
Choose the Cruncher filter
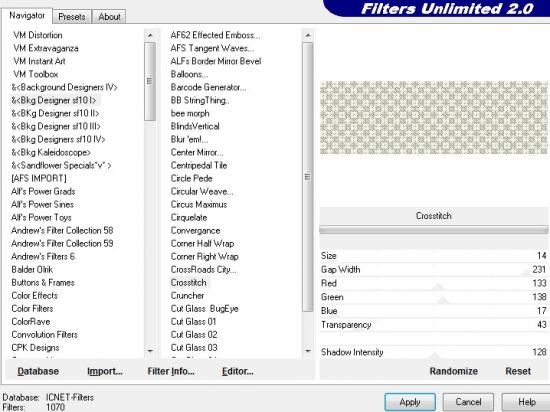coord(187,296)
